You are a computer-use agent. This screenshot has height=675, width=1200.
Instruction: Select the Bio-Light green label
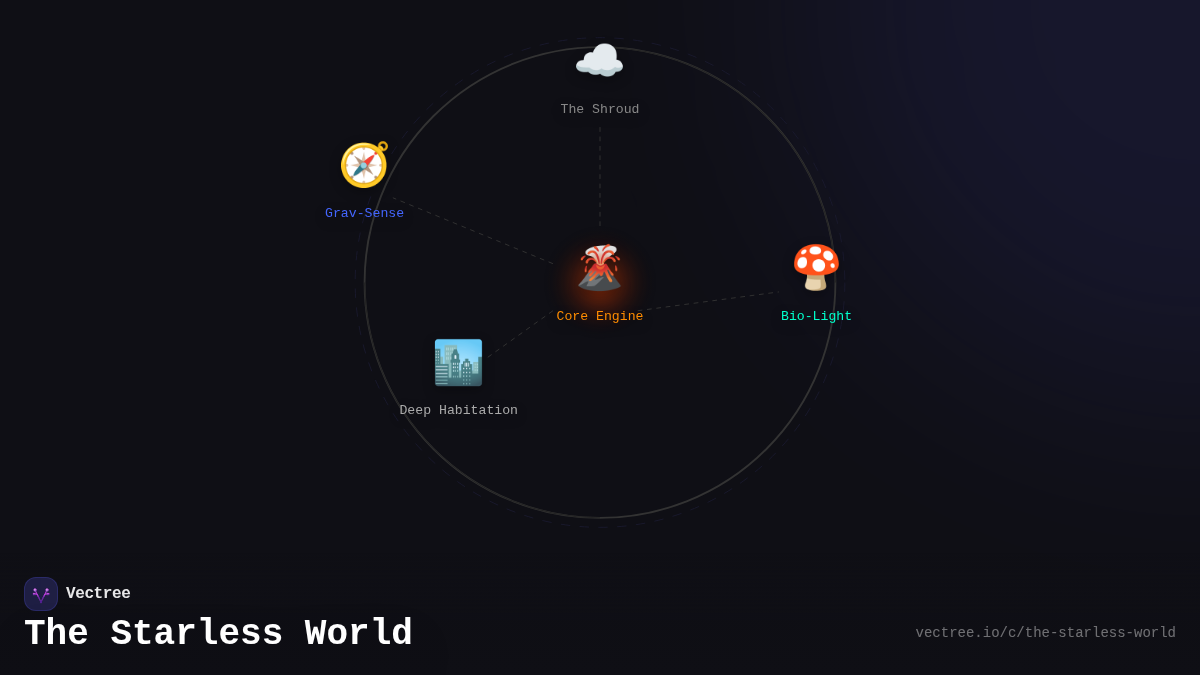816,315
